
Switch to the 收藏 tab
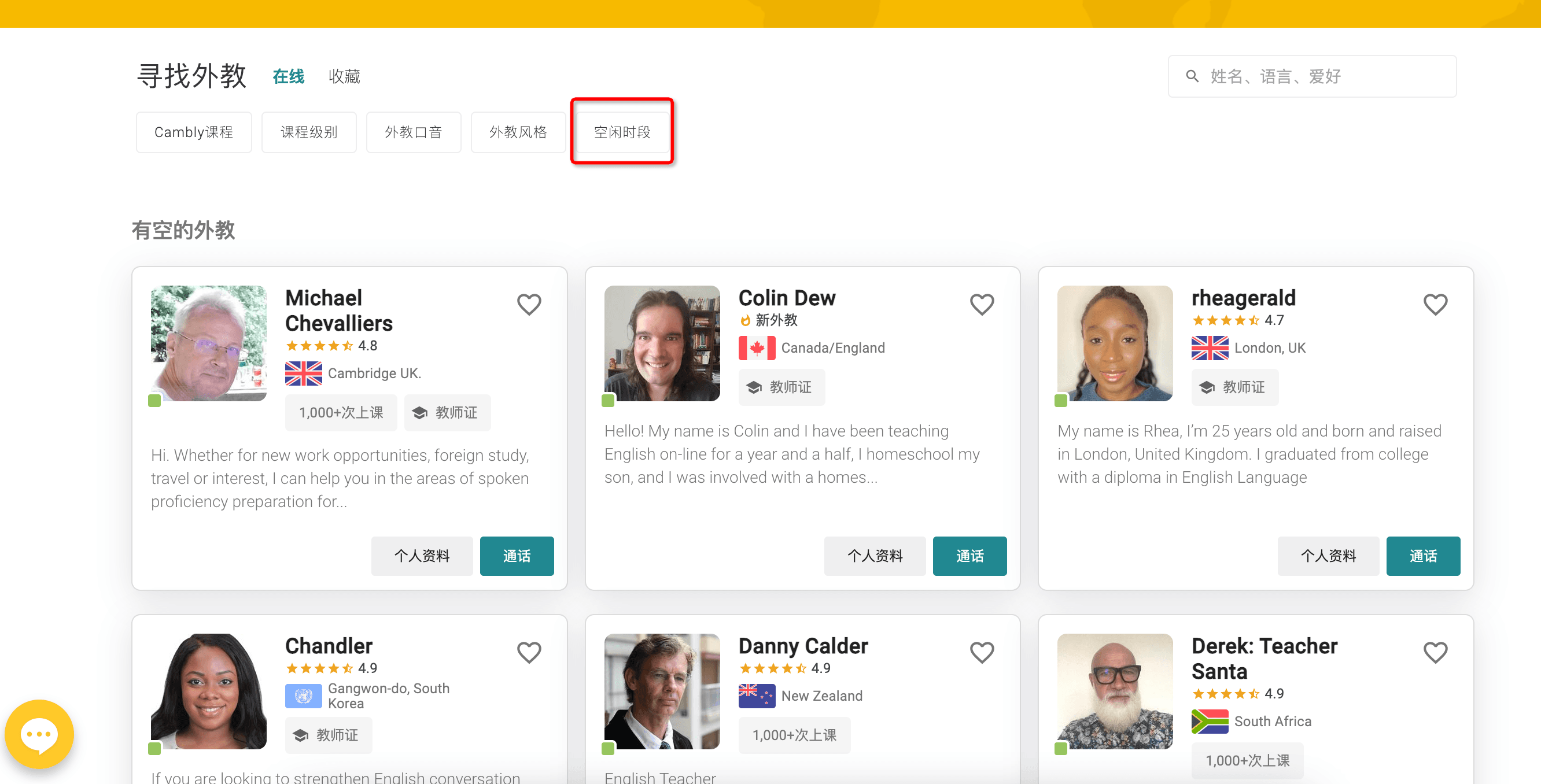coord(344,76)
